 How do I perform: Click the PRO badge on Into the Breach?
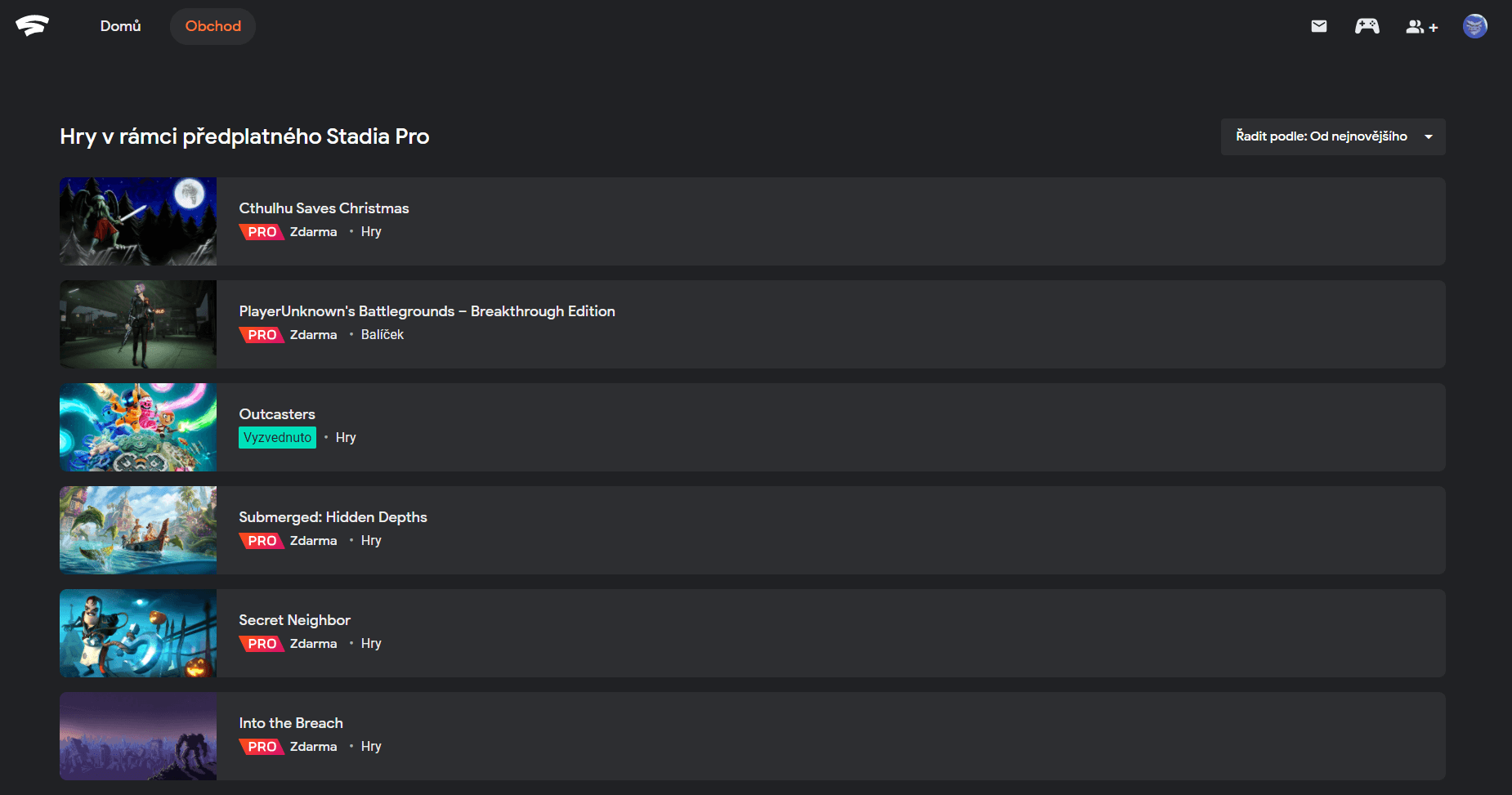[x=262, y=747]
